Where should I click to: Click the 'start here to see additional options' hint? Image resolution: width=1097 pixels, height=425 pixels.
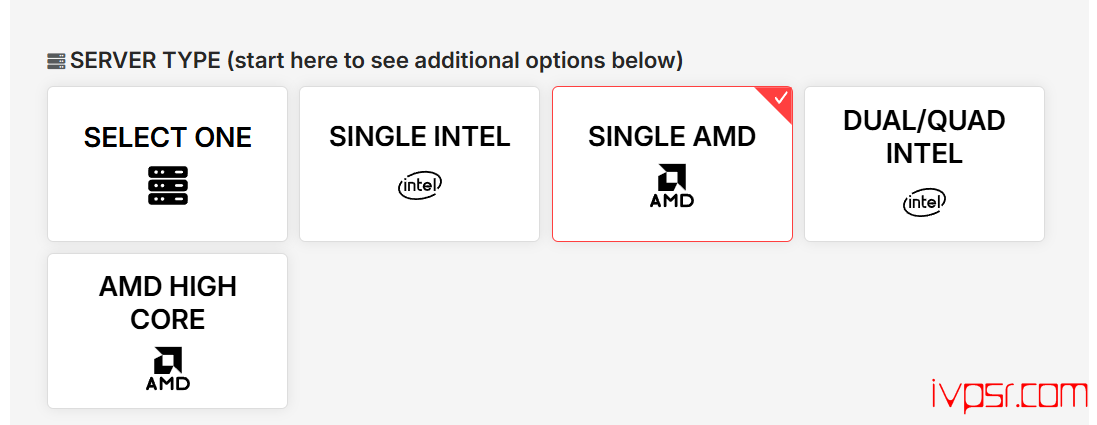point(455,61)
